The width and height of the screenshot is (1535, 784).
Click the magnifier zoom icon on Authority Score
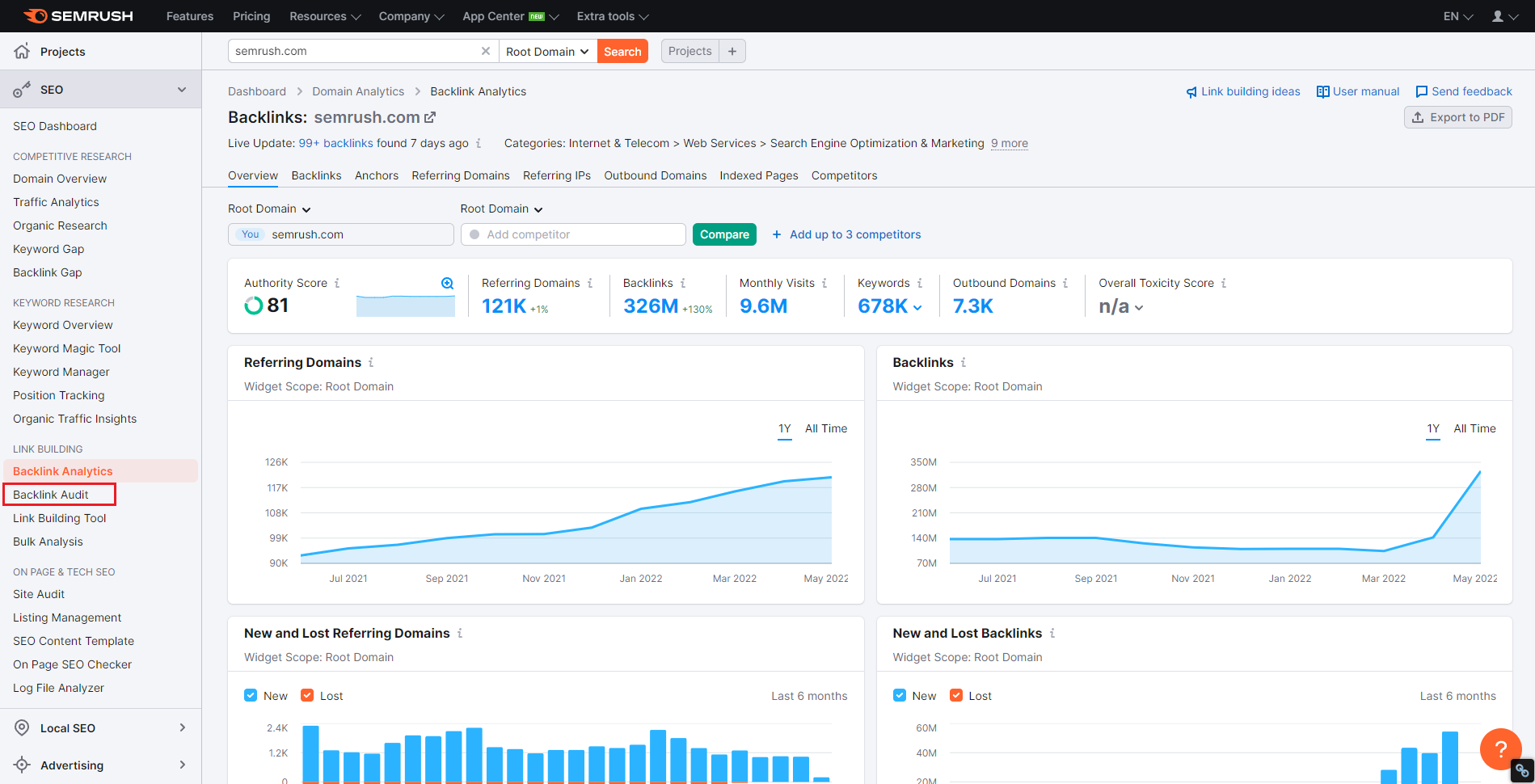pos(447,283)
